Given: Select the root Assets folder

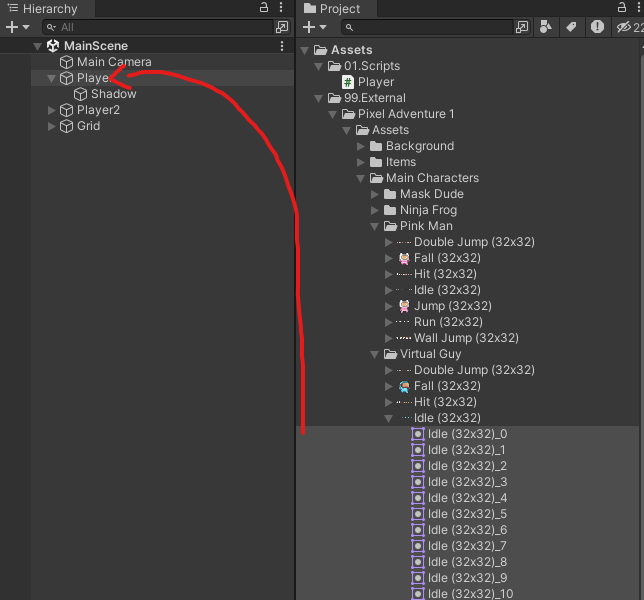Looking at the screenshot, I should pos(352,50).
